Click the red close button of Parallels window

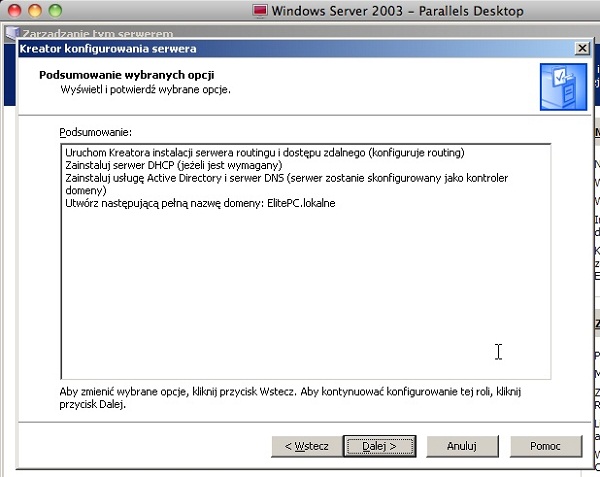pyautogui.click(x=15, y=10)
